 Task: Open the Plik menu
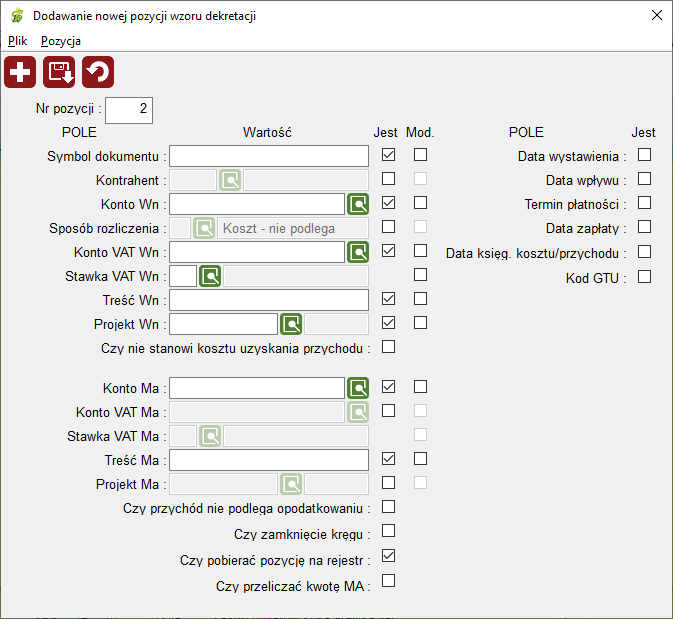pos(18,41)
